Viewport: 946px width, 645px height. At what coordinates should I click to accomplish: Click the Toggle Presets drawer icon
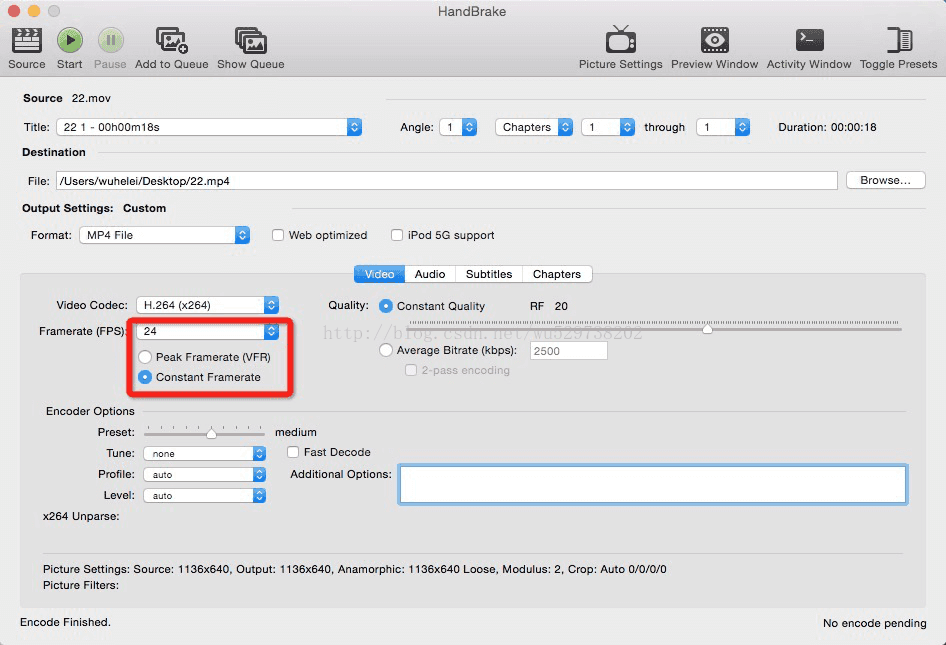pos(899,40)
